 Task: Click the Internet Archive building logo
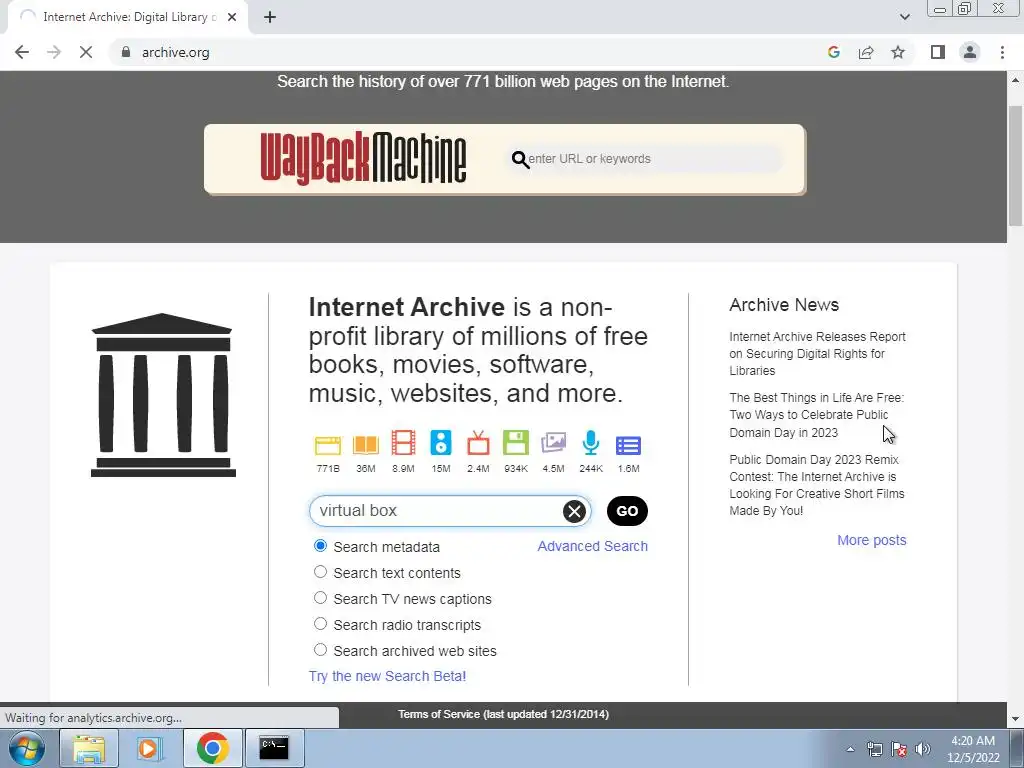[163, 395]
